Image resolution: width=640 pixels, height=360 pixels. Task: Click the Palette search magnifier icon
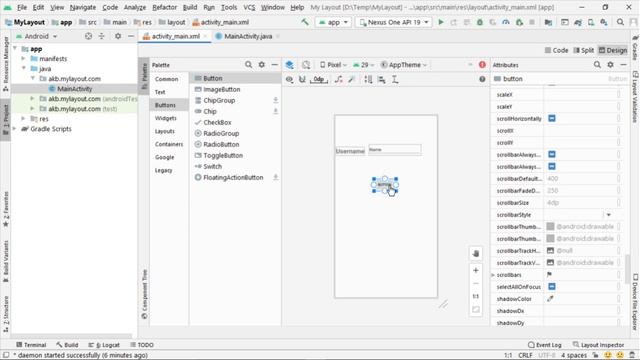[x=249, y=65]
